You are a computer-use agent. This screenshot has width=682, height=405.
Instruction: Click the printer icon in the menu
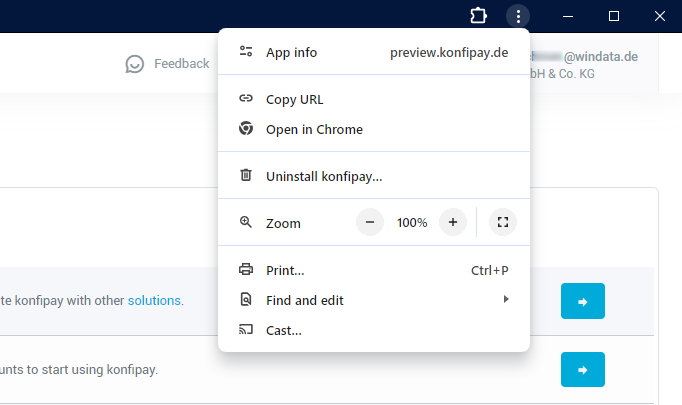coord(246,270)
